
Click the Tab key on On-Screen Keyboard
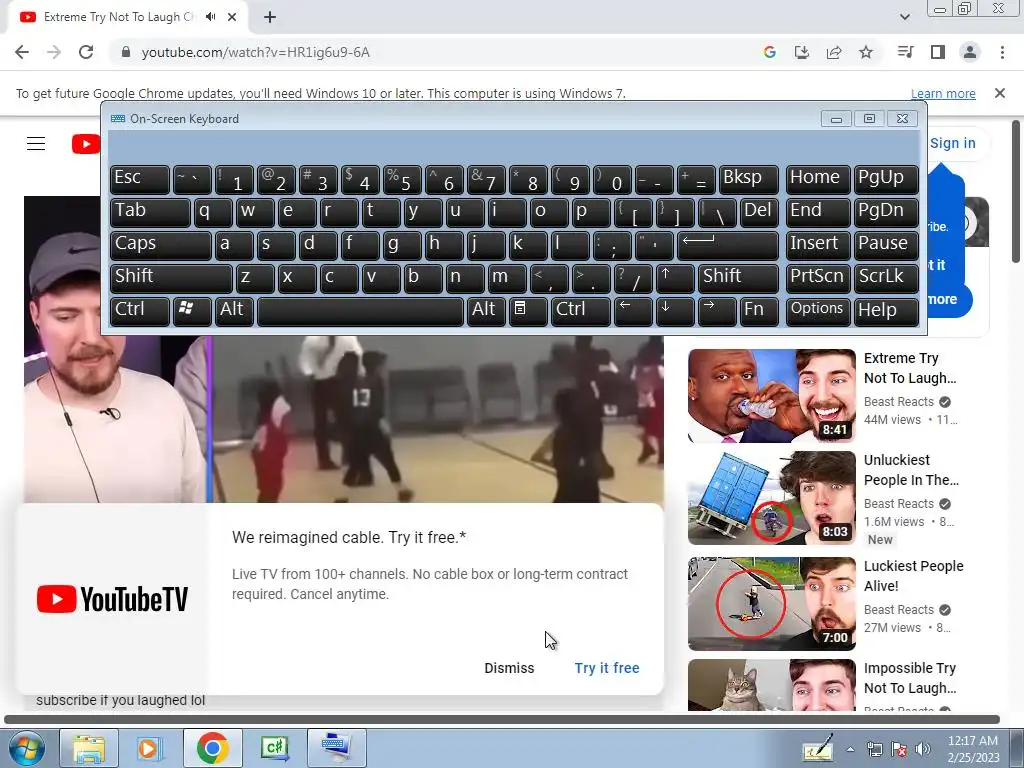tap(150, 212)
